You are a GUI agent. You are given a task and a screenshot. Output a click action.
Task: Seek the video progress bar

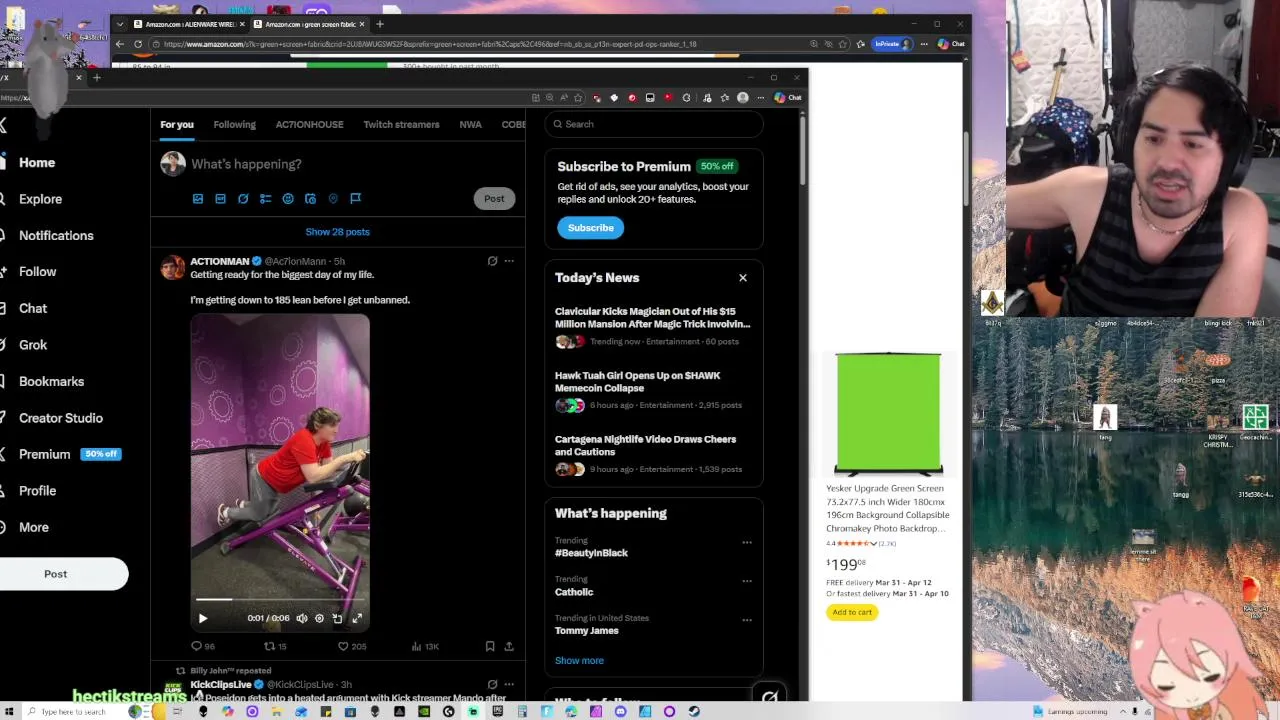pos(280,600)
